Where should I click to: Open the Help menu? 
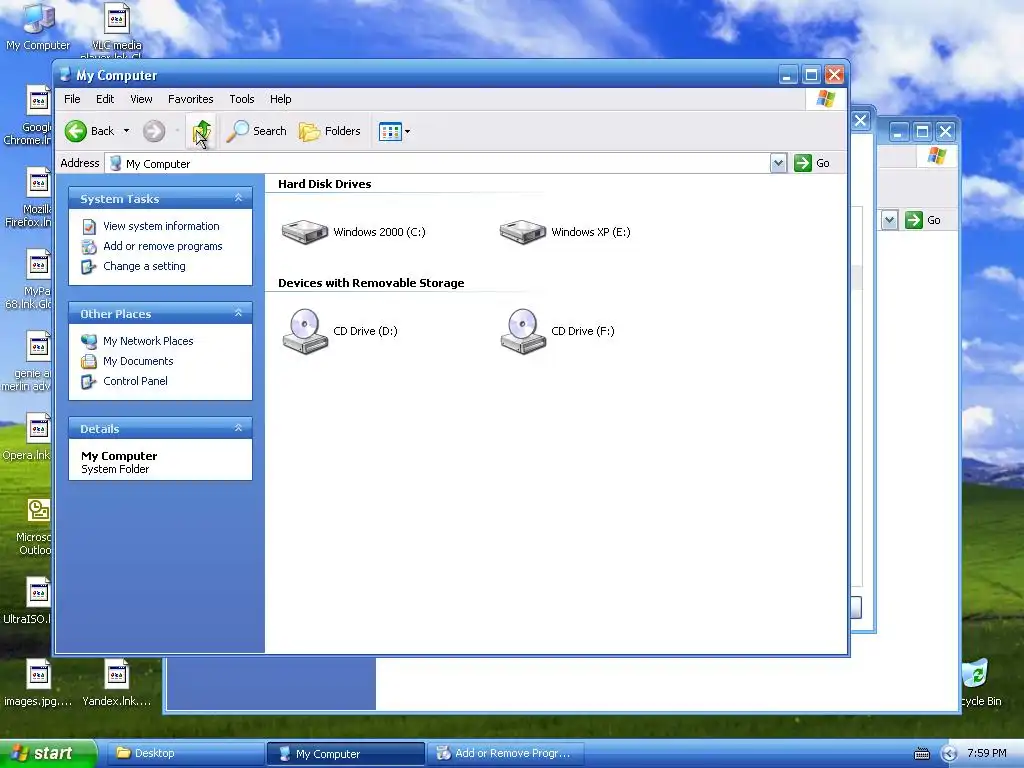[x=281, y=99]
